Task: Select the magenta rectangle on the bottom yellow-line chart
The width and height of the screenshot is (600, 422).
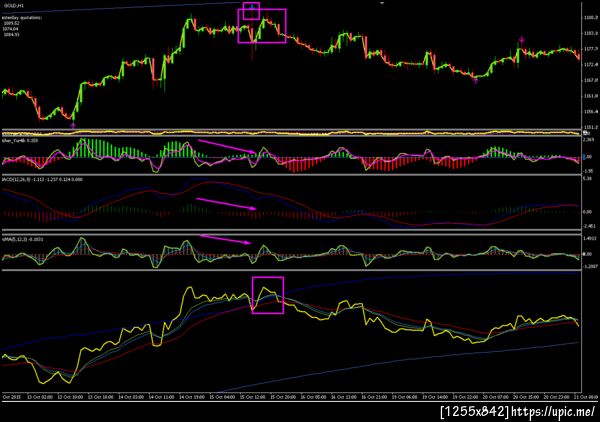Action: pyautogui.click(x=268, y=295)
